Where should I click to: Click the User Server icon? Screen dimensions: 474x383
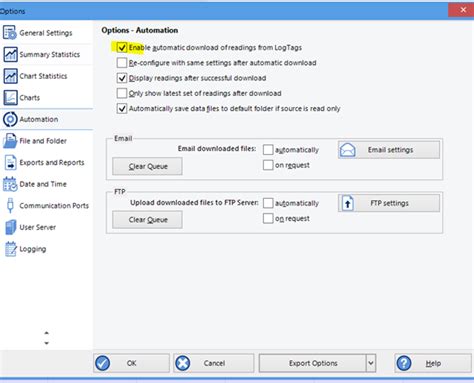click(10, 227)
